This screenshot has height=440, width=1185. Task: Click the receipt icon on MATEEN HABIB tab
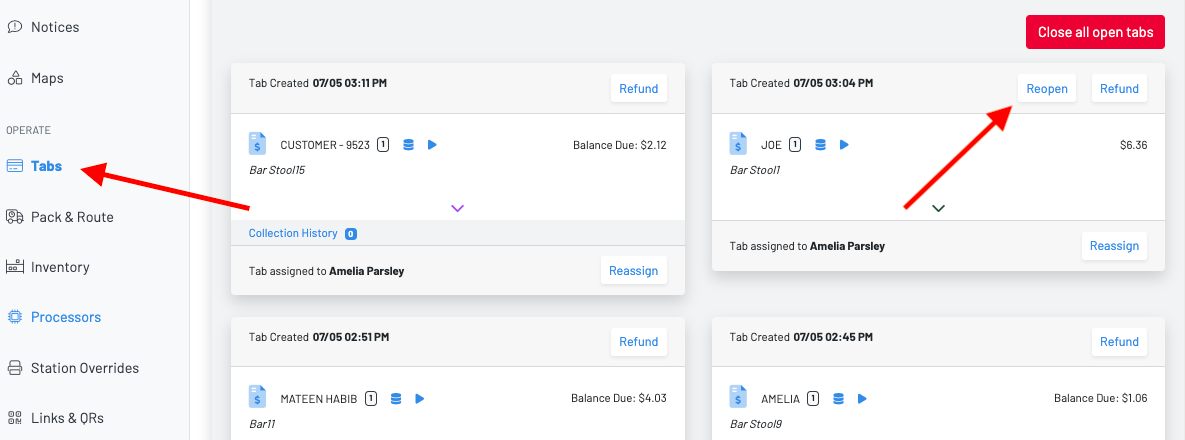(x=257, y=398)
